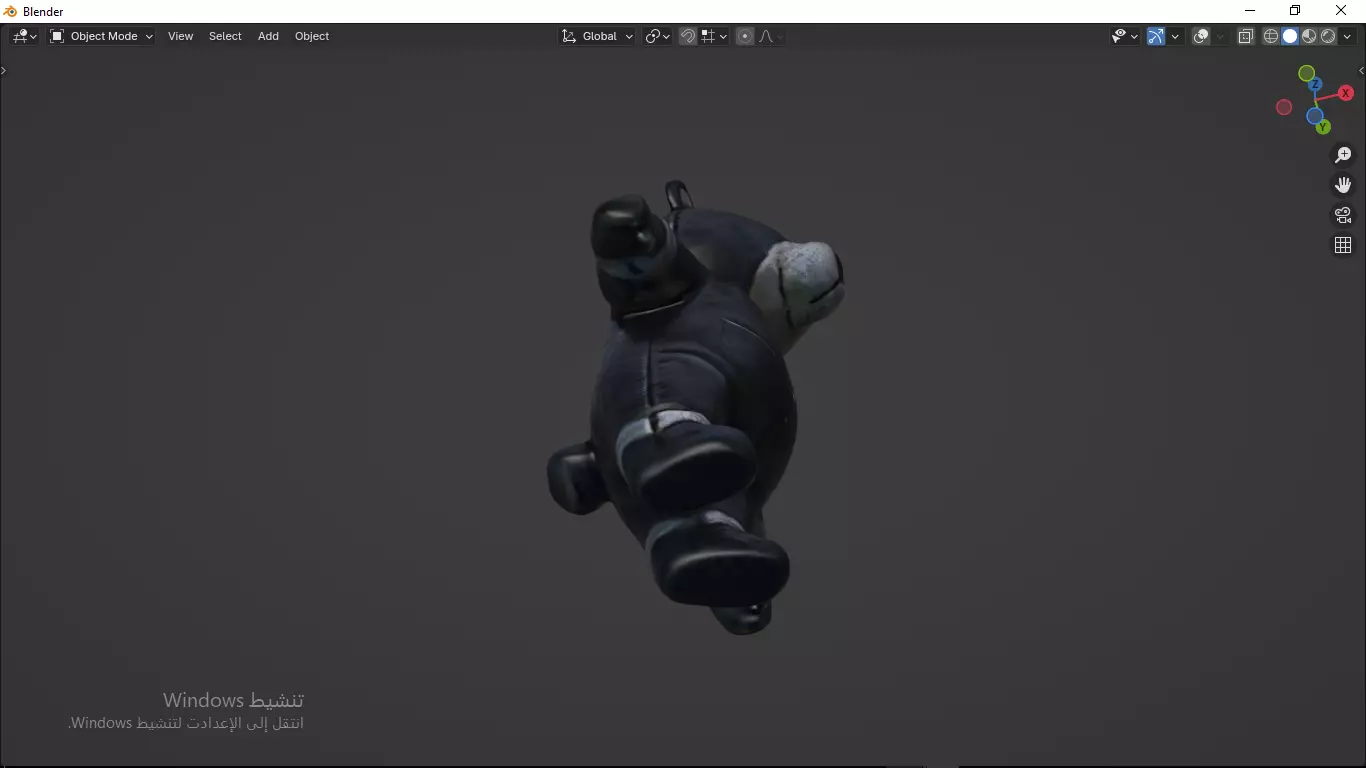Open object visibility and selectability dropdown
Screen dimensions: 1366x768
click(x=1125, y=36)
